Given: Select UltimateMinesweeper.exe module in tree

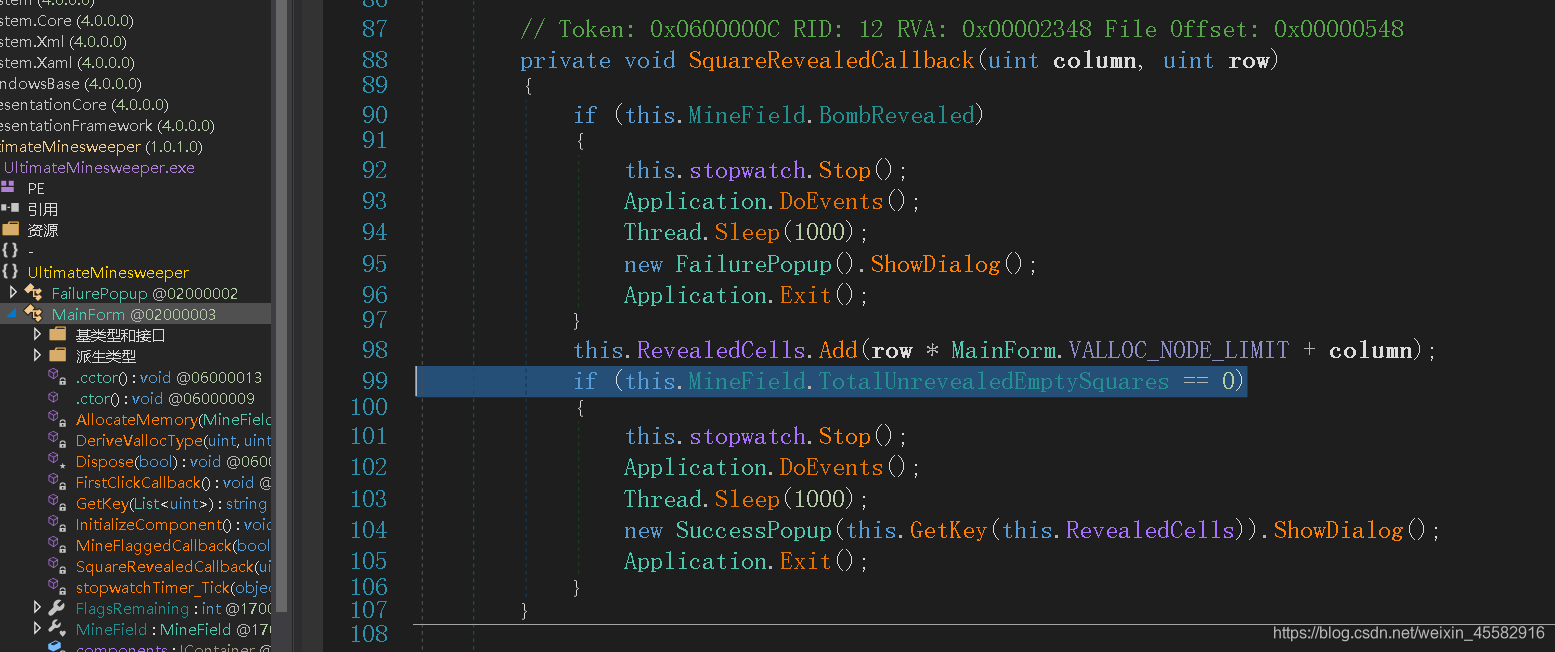Looking at the screenshot, I should pyautogui.click(x=99, y=167).
